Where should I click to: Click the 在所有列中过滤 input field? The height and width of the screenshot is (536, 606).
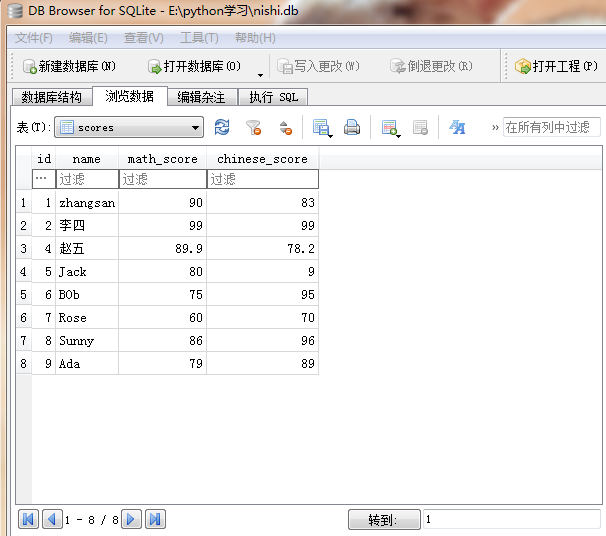point(552,127)
